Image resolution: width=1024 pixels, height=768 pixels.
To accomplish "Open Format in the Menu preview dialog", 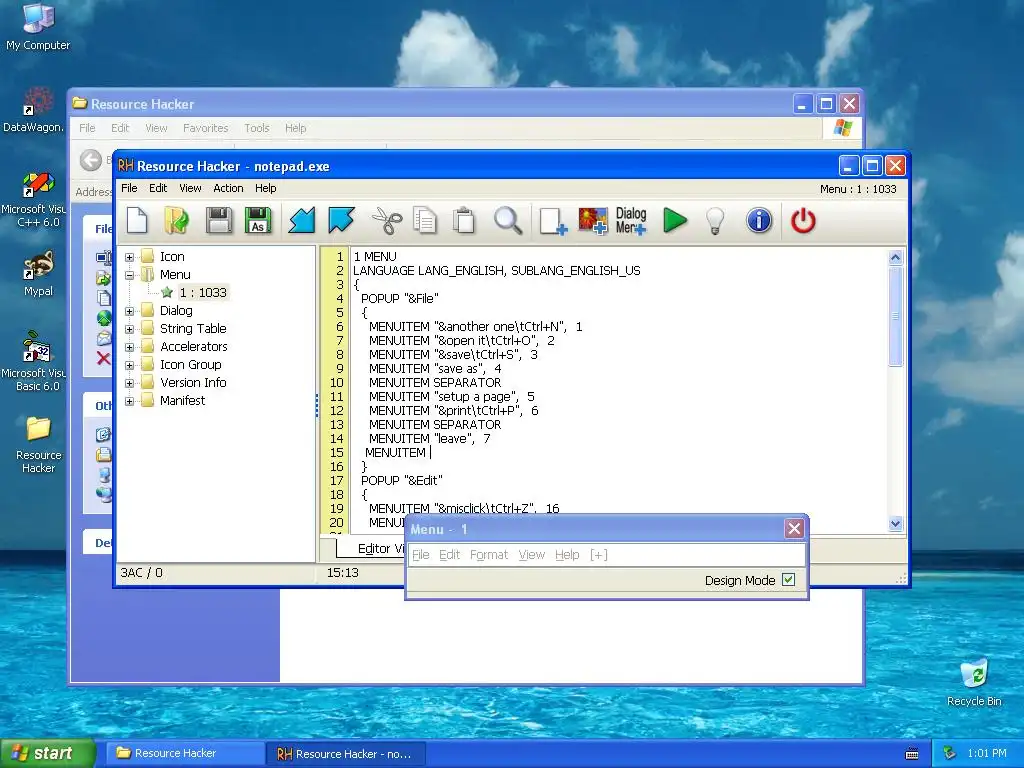I will click(x=488, y=554).
